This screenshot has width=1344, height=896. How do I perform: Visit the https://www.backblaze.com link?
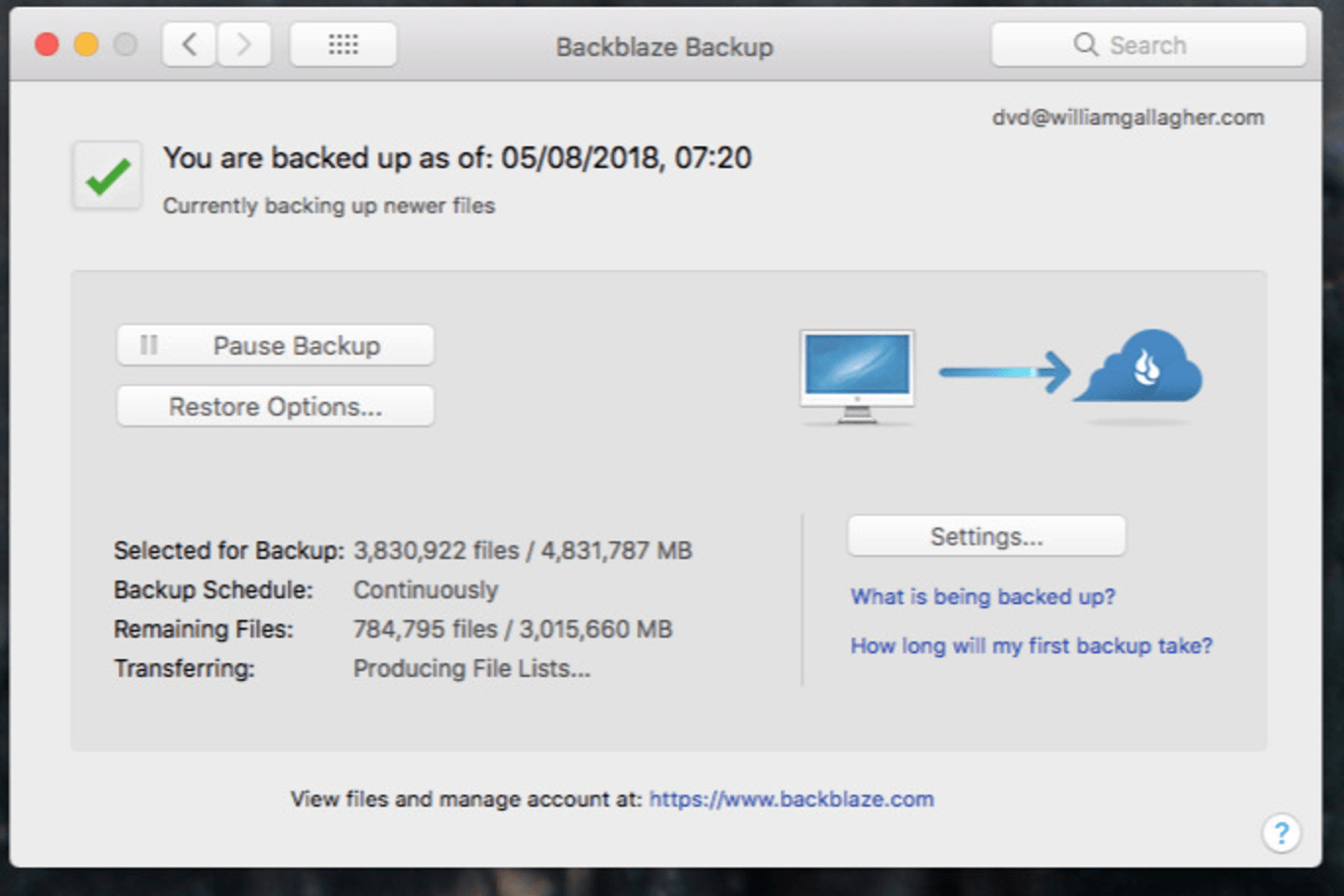791,799
